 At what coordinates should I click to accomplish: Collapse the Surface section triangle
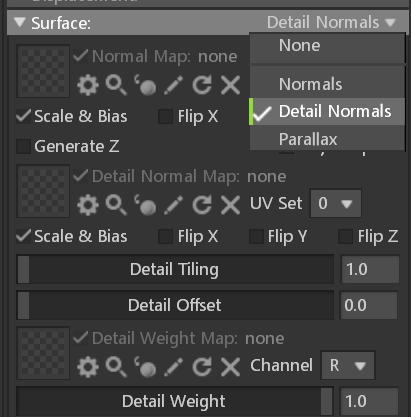point(20,23)
